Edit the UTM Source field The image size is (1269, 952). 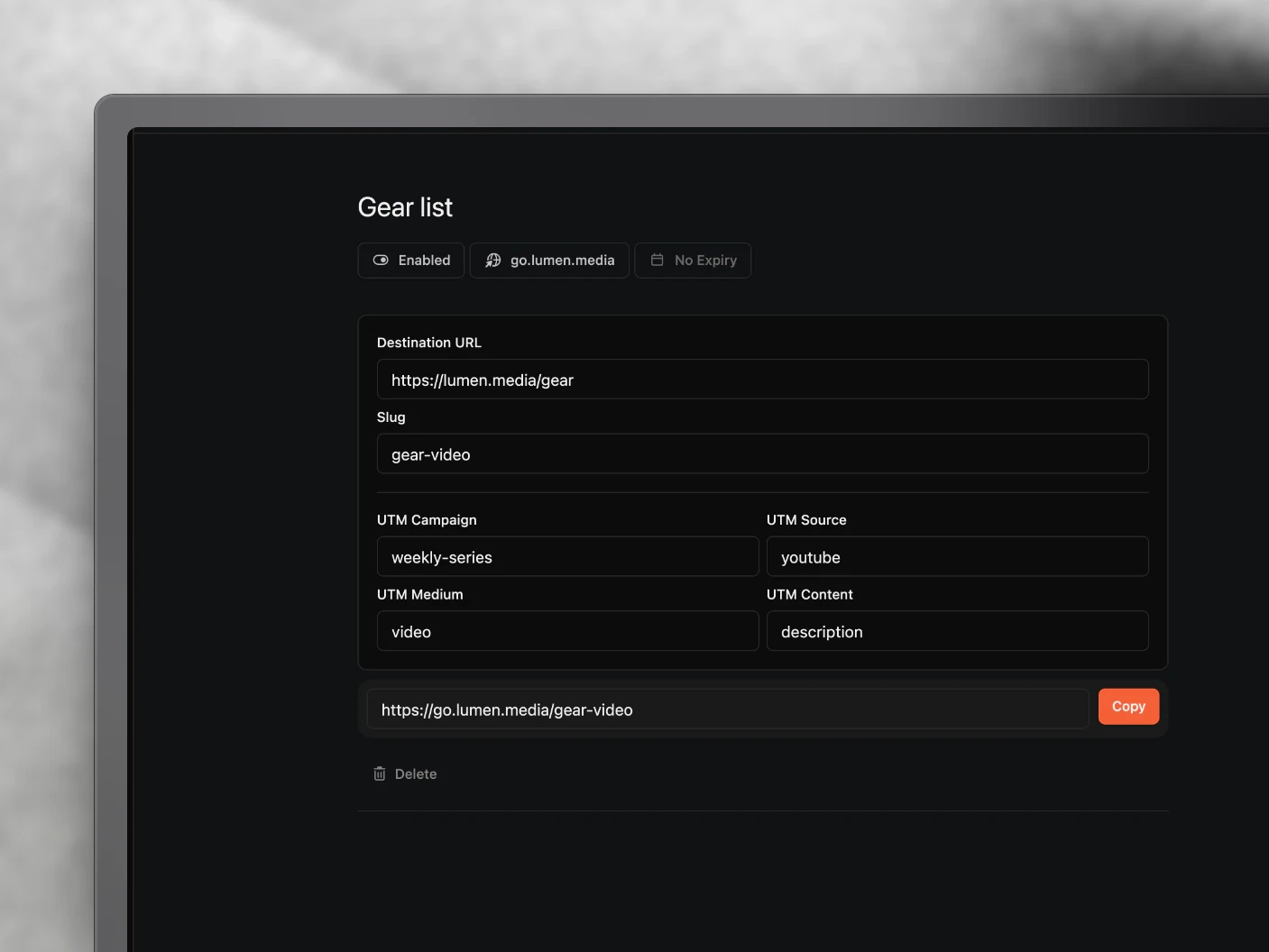pos(957,557)
